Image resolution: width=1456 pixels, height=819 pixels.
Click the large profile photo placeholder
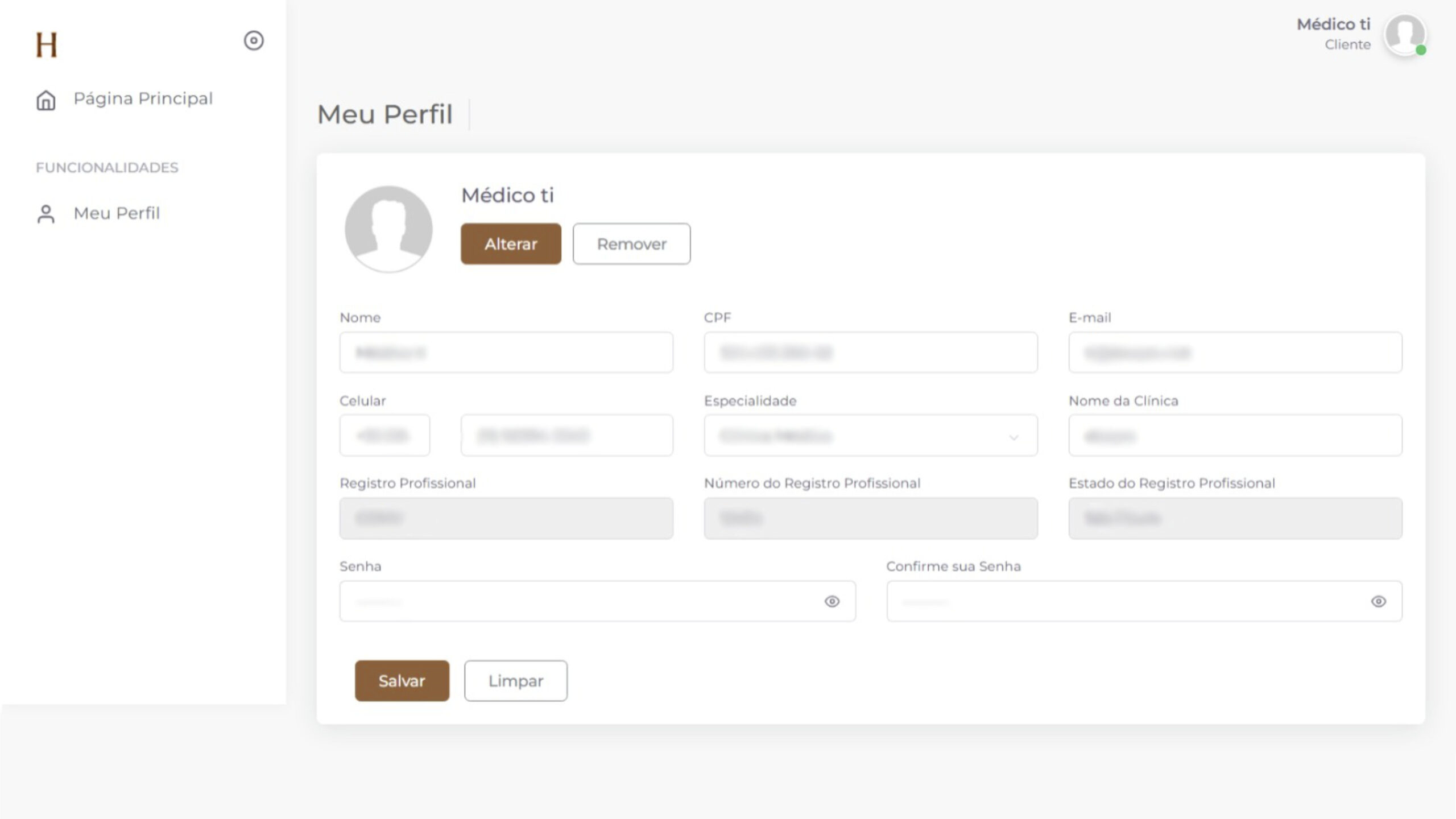point(389,229)
